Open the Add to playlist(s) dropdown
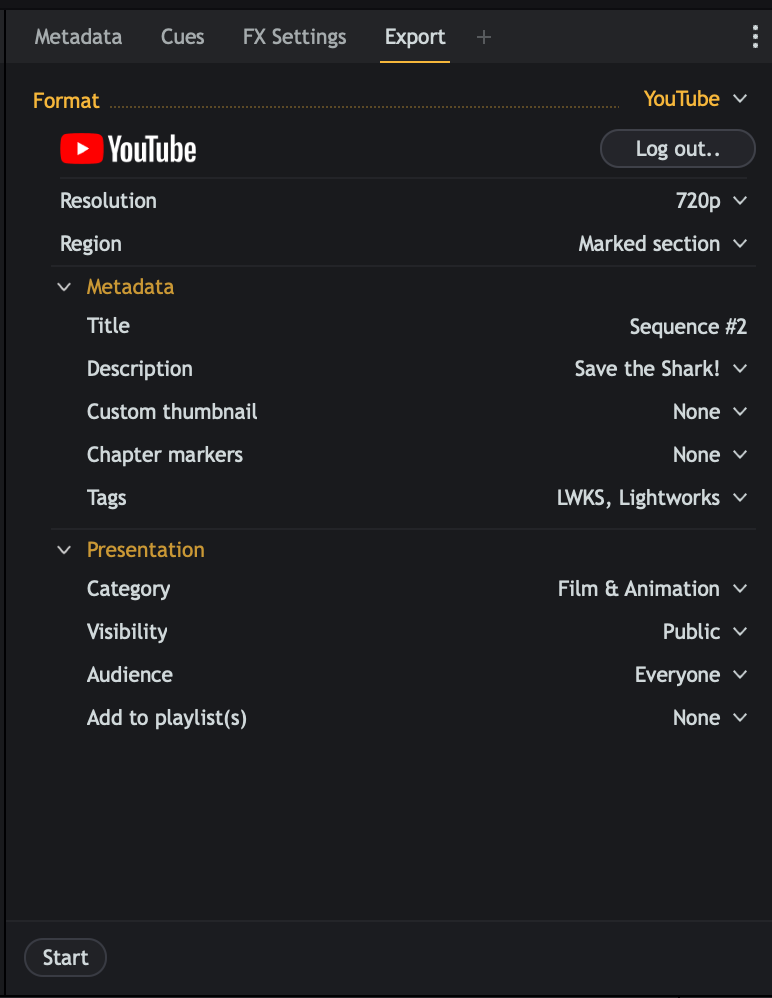Screen dimensions: 772x998 tap(710, 718)
